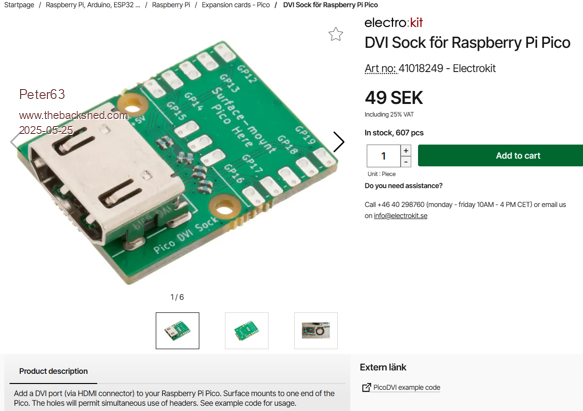Open PicoDVI example code link
Image resolution: width=583 pixels, height=411 pixels.
tap(407, 388)
